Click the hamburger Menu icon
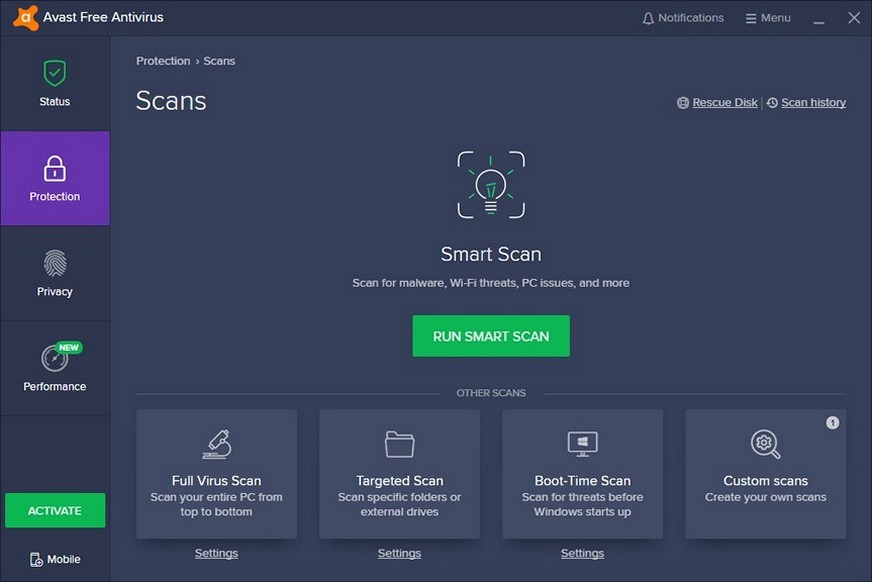 pyautogui.click(x=751, y=18)
